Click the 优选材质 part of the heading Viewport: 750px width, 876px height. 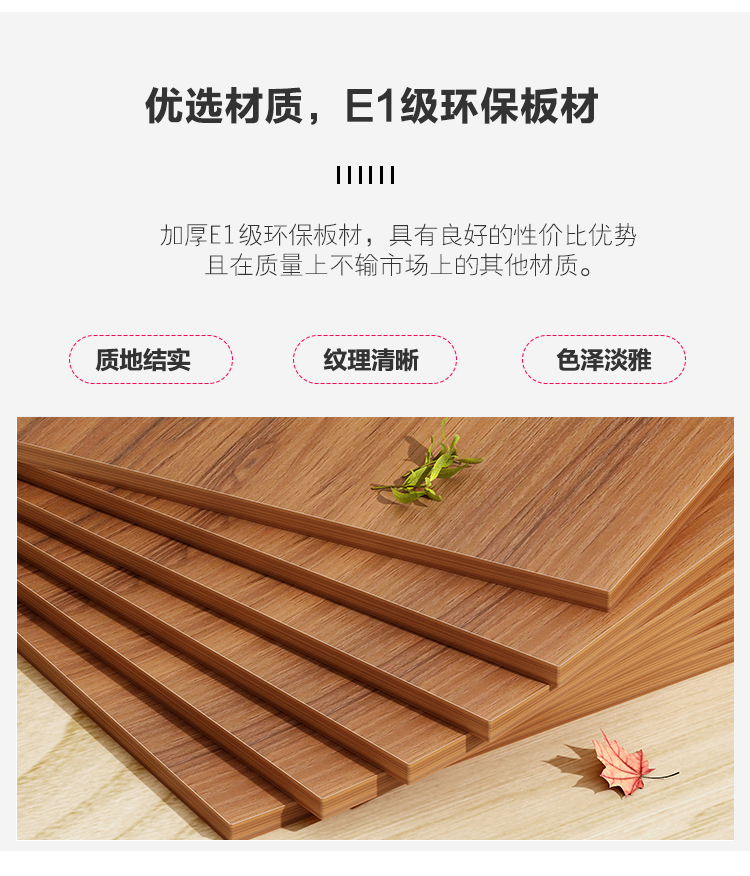click(224, 106)
